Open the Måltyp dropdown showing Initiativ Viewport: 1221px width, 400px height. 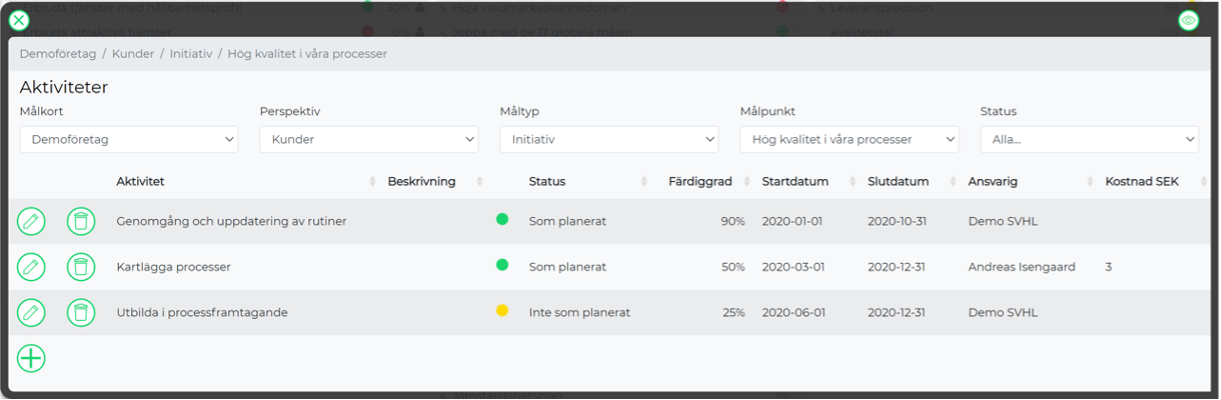(609, 140)
